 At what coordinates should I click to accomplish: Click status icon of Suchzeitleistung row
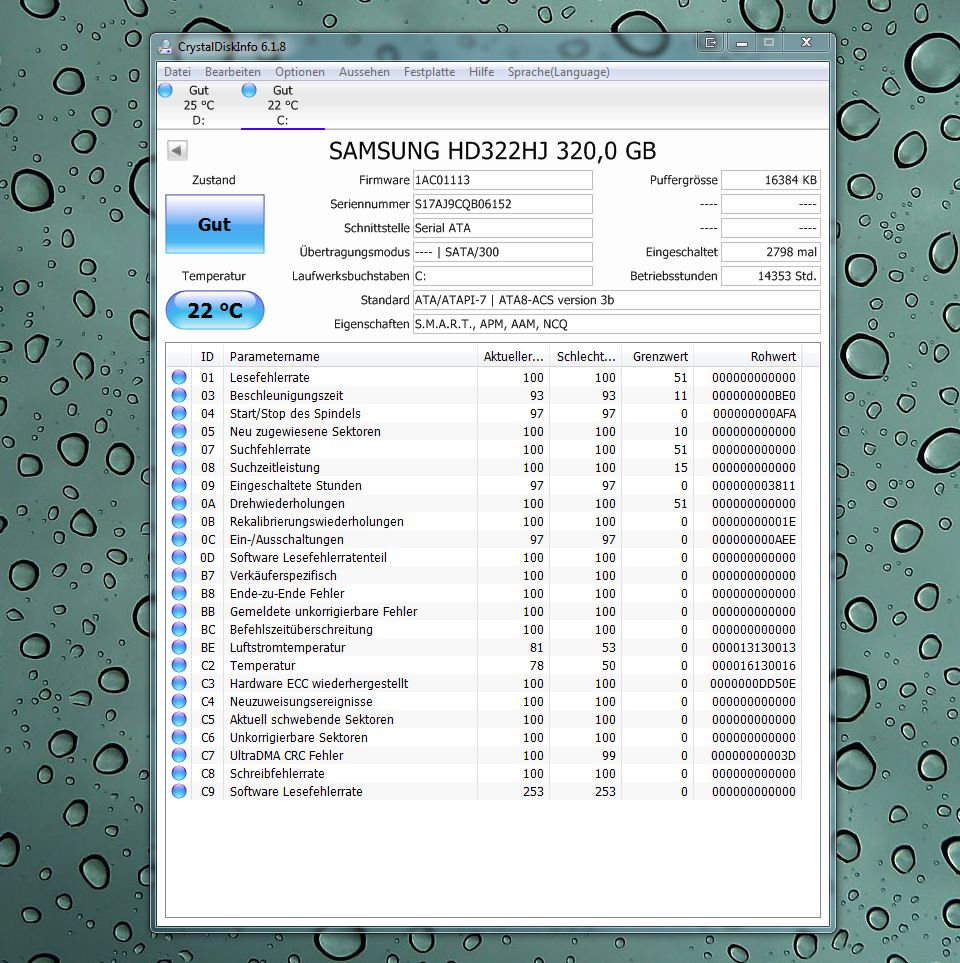click(179, 467)
